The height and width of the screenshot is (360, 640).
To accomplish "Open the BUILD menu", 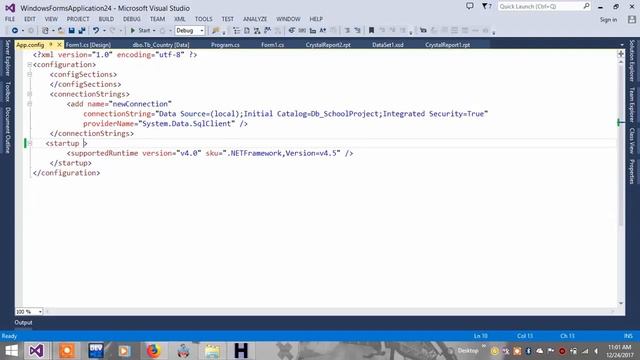I will [x=107, y=19].
